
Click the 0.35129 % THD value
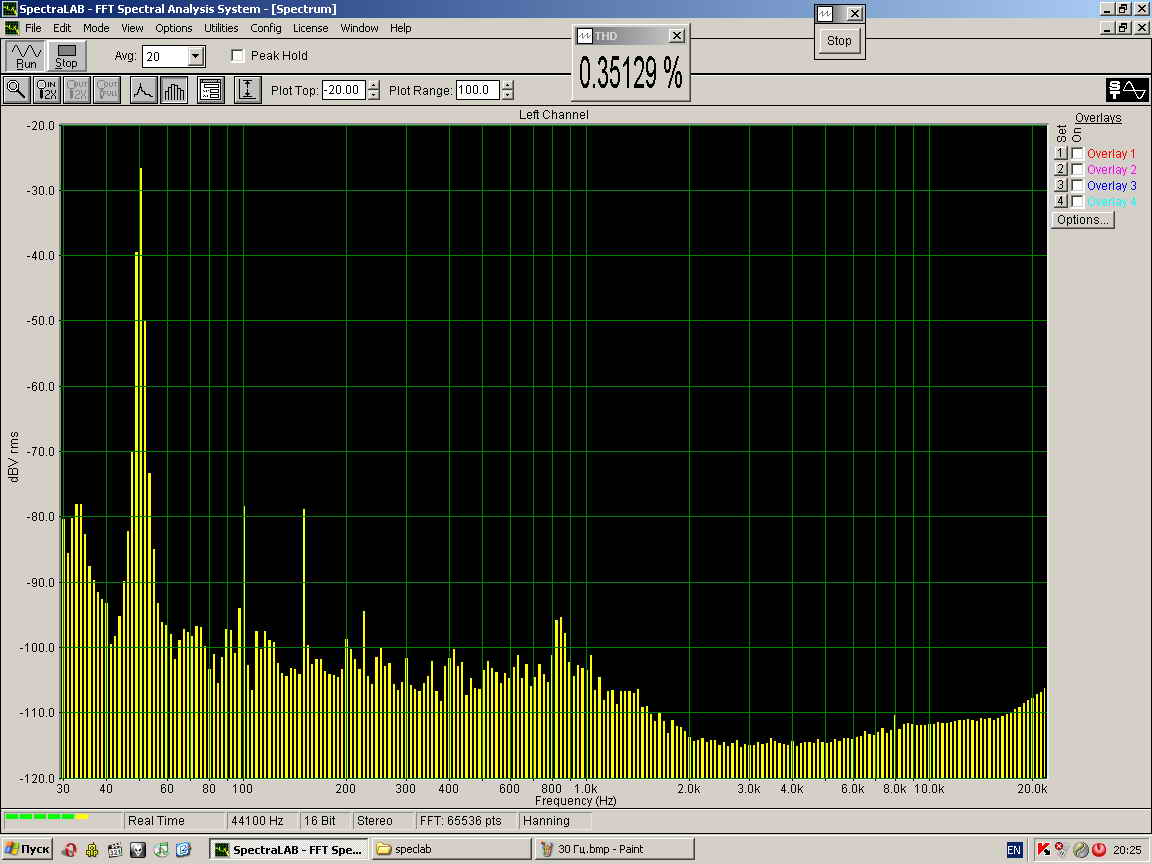(631, 73)
